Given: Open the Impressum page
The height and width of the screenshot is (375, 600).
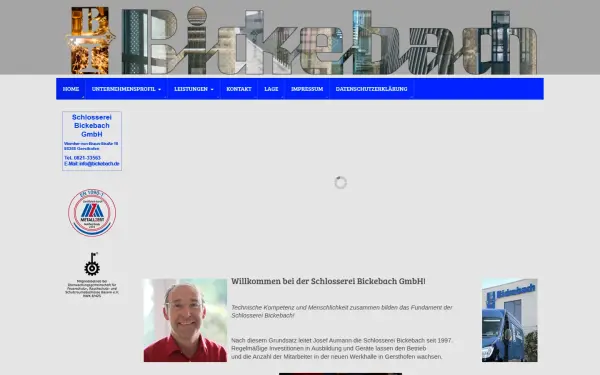Looking at the screenshot, I should click(x=307, y=89).
